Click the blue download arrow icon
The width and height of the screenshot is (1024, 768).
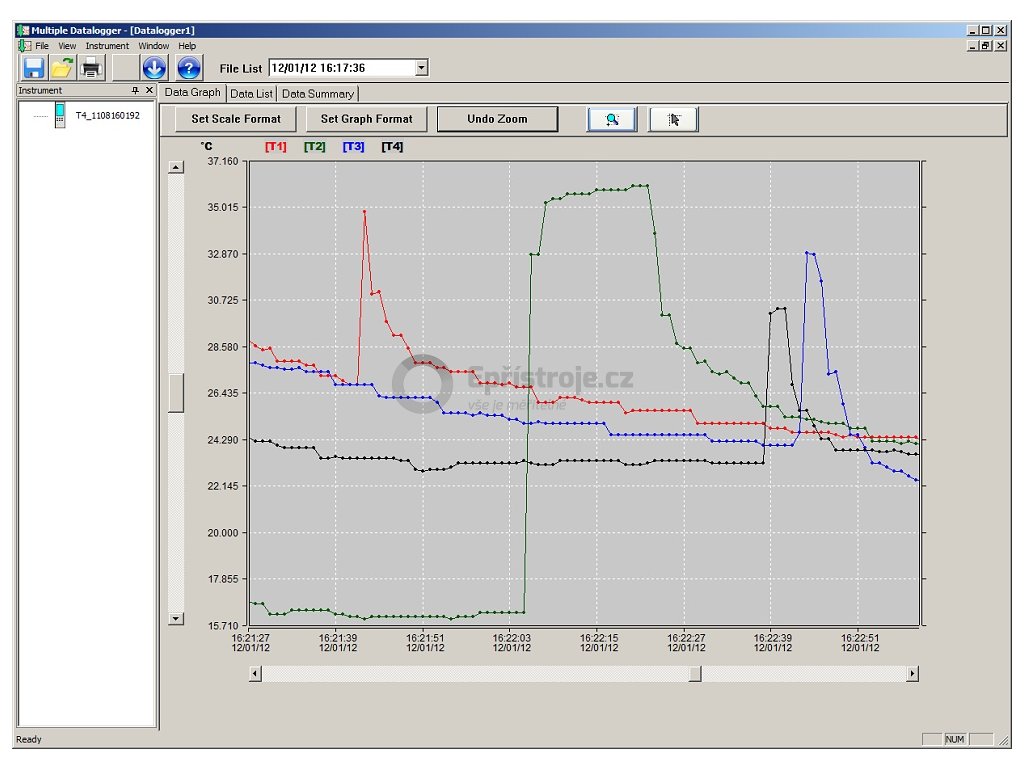pyautogui.click(x=154, y=68)
